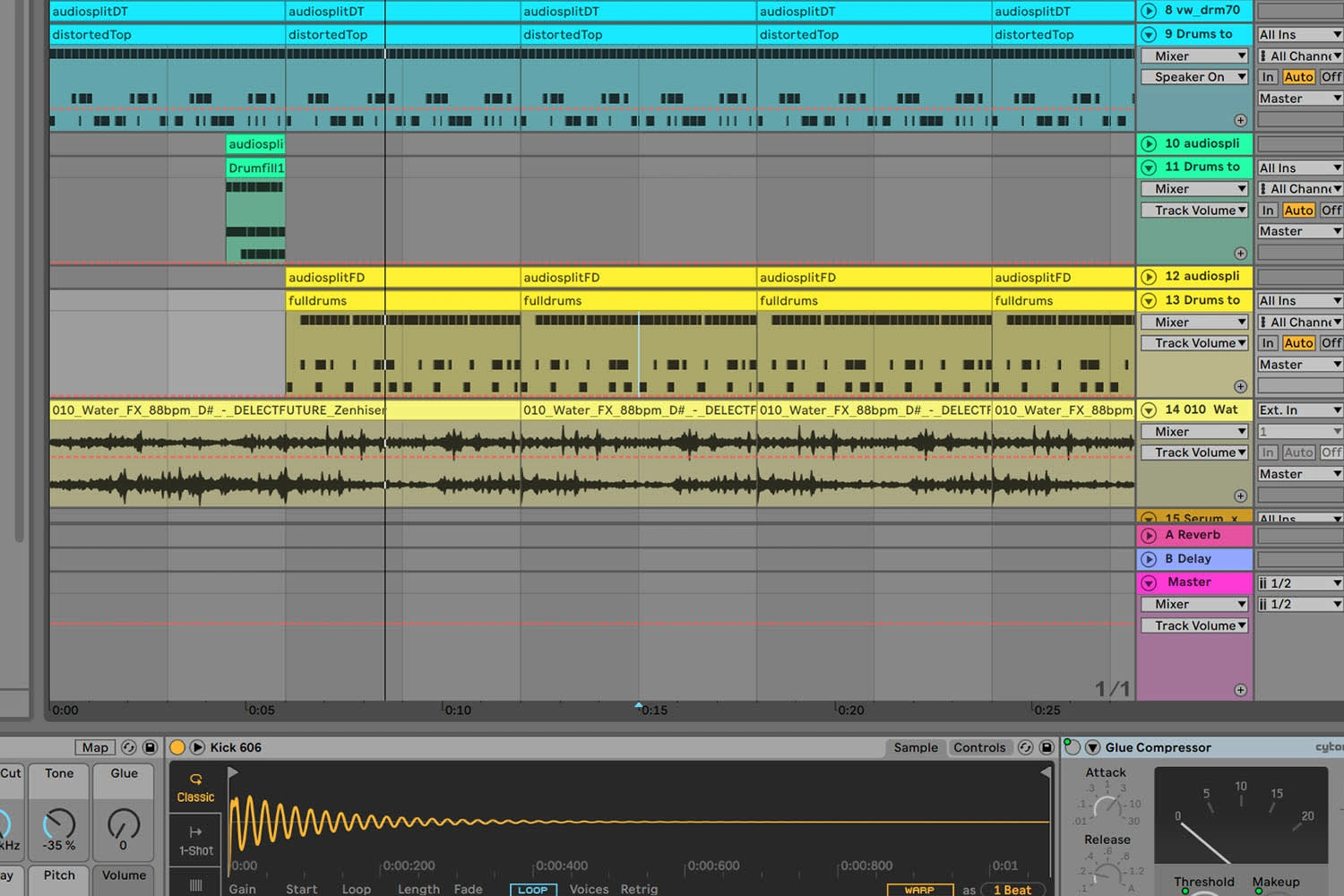Click the hot-swap icon next to Controls tab

(x=1025, y=747)
